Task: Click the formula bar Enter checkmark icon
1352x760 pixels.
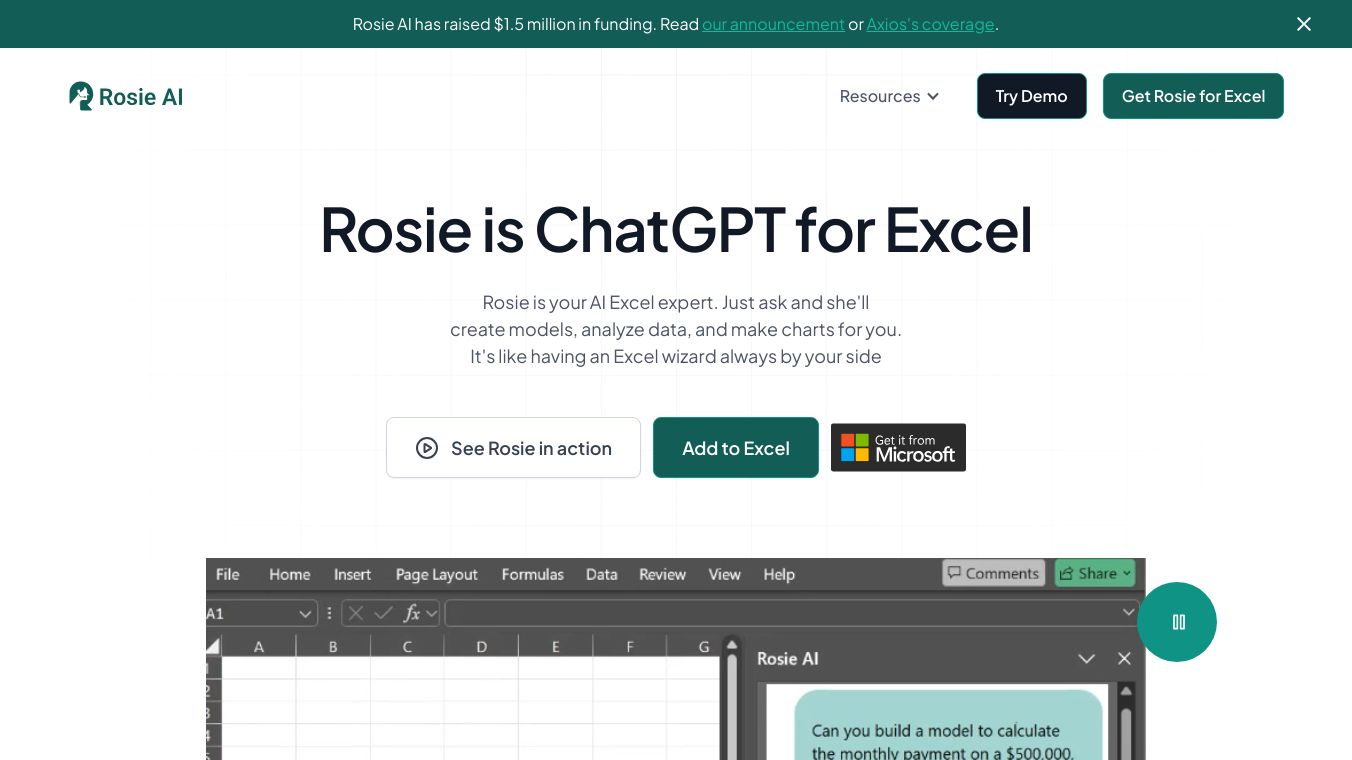Action: [x=383, y=613]
